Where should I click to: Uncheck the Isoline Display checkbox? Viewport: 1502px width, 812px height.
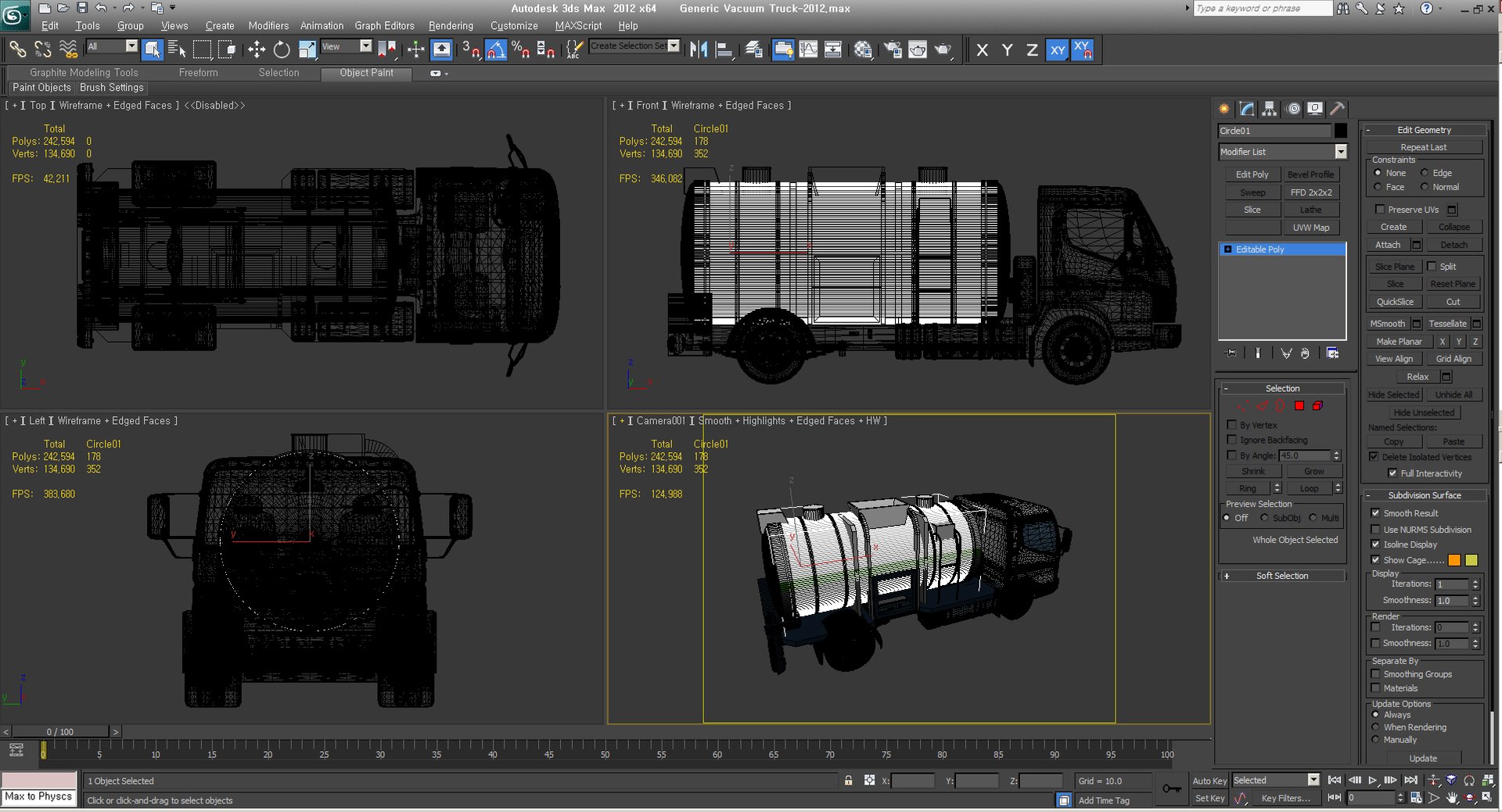pyautogui.click(x=1375, y=544)
